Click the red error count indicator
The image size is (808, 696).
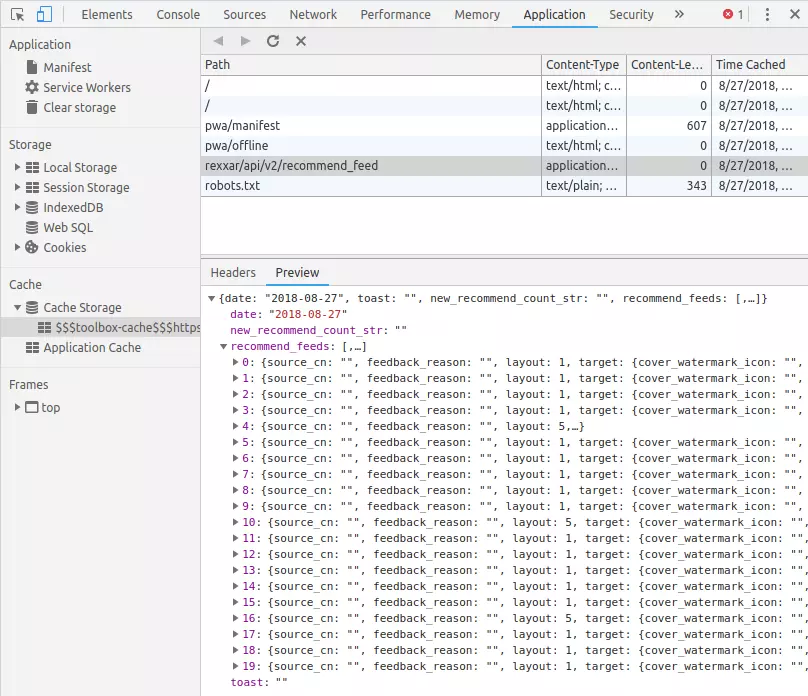733,14
